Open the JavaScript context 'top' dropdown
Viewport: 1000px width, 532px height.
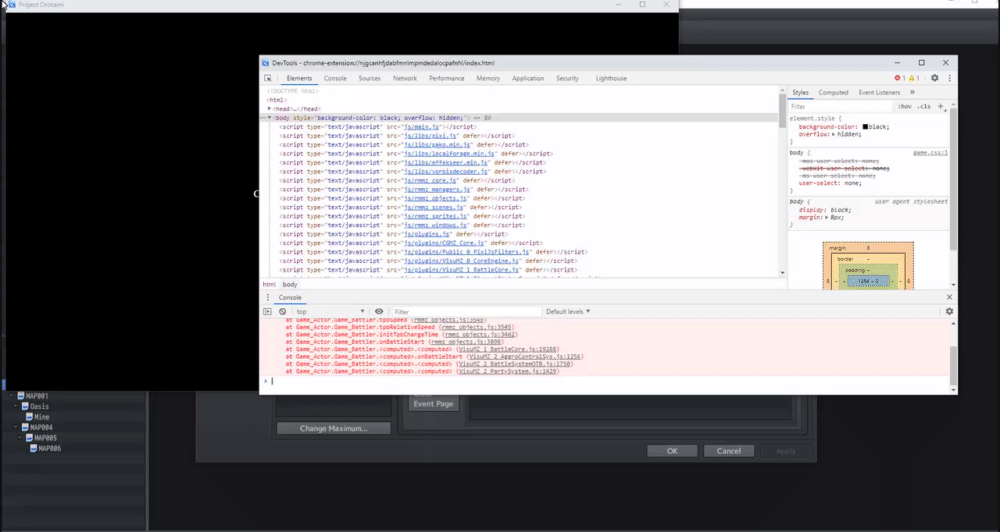[329, 311]
